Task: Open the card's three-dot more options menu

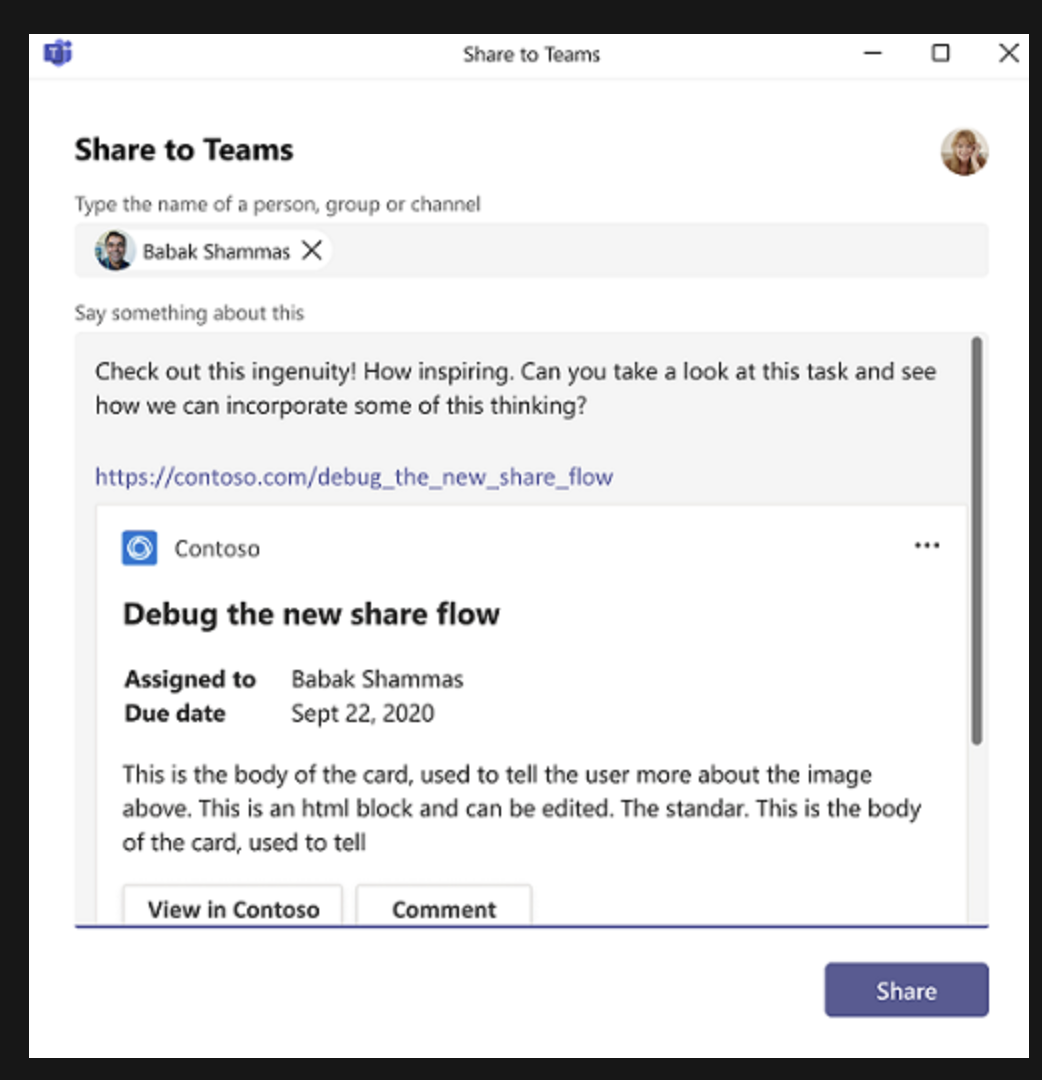Action: click(x=927, y=546)
